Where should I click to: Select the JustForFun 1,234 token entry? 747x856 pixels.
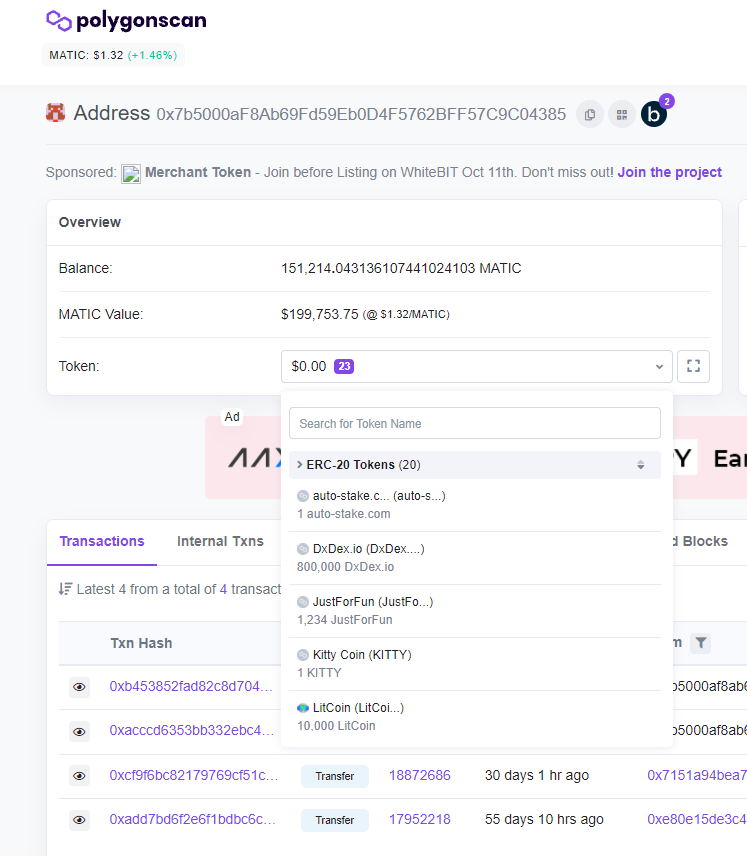point(475,611)
